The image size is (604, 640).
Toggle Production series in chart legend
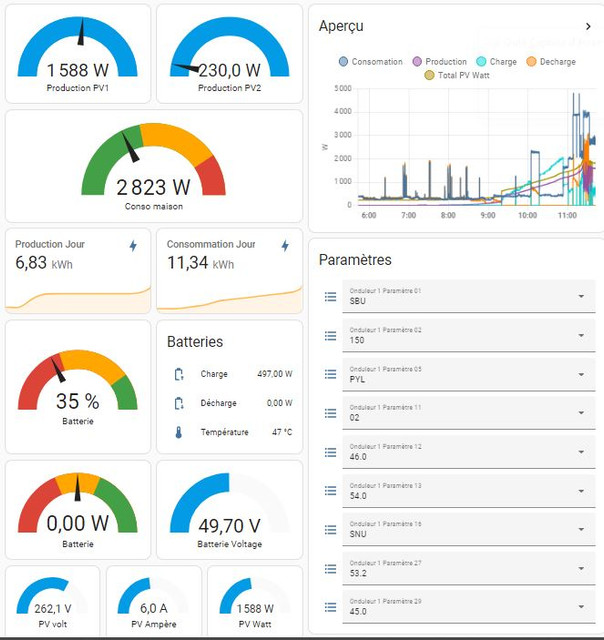[x=440, y=62]
